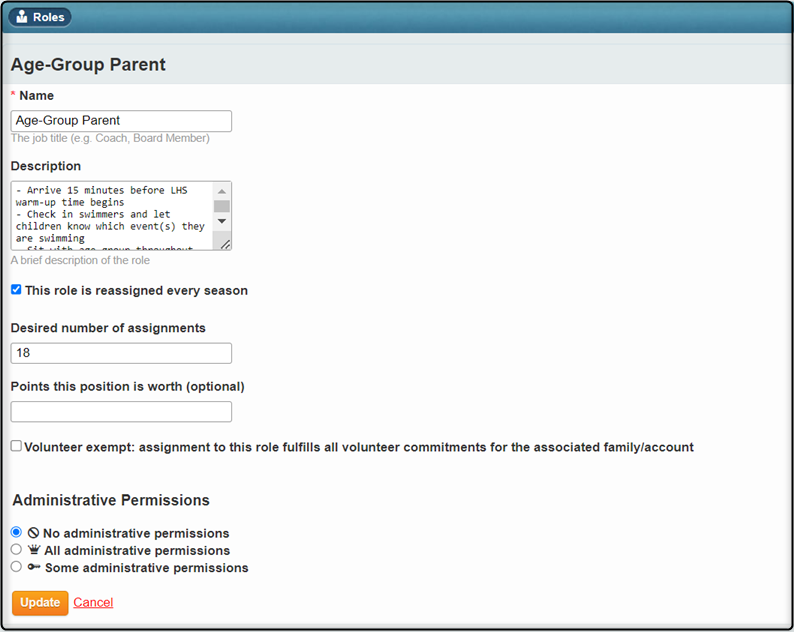Click the 'Points this position is worth' label
Viewport: 794px width, 632px height.
tap(128, 386)
